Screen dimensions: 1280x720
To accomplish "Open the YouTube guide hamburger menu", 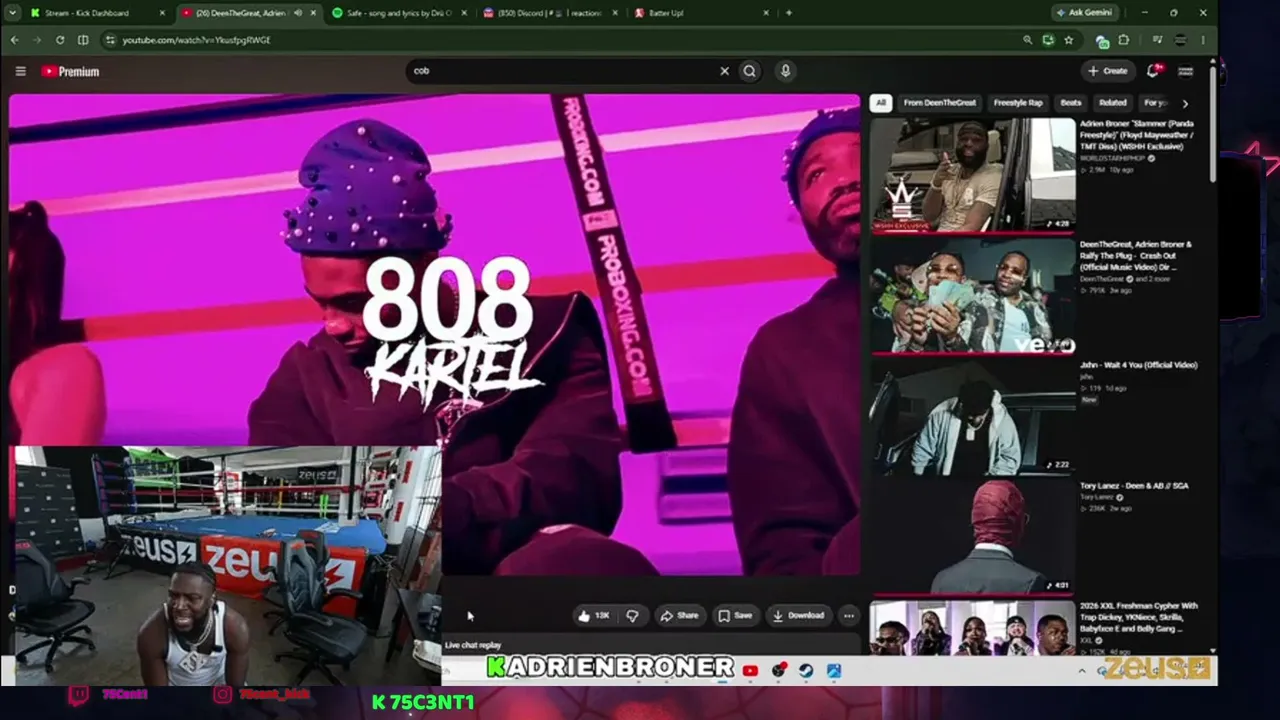I will coord(20,71).
